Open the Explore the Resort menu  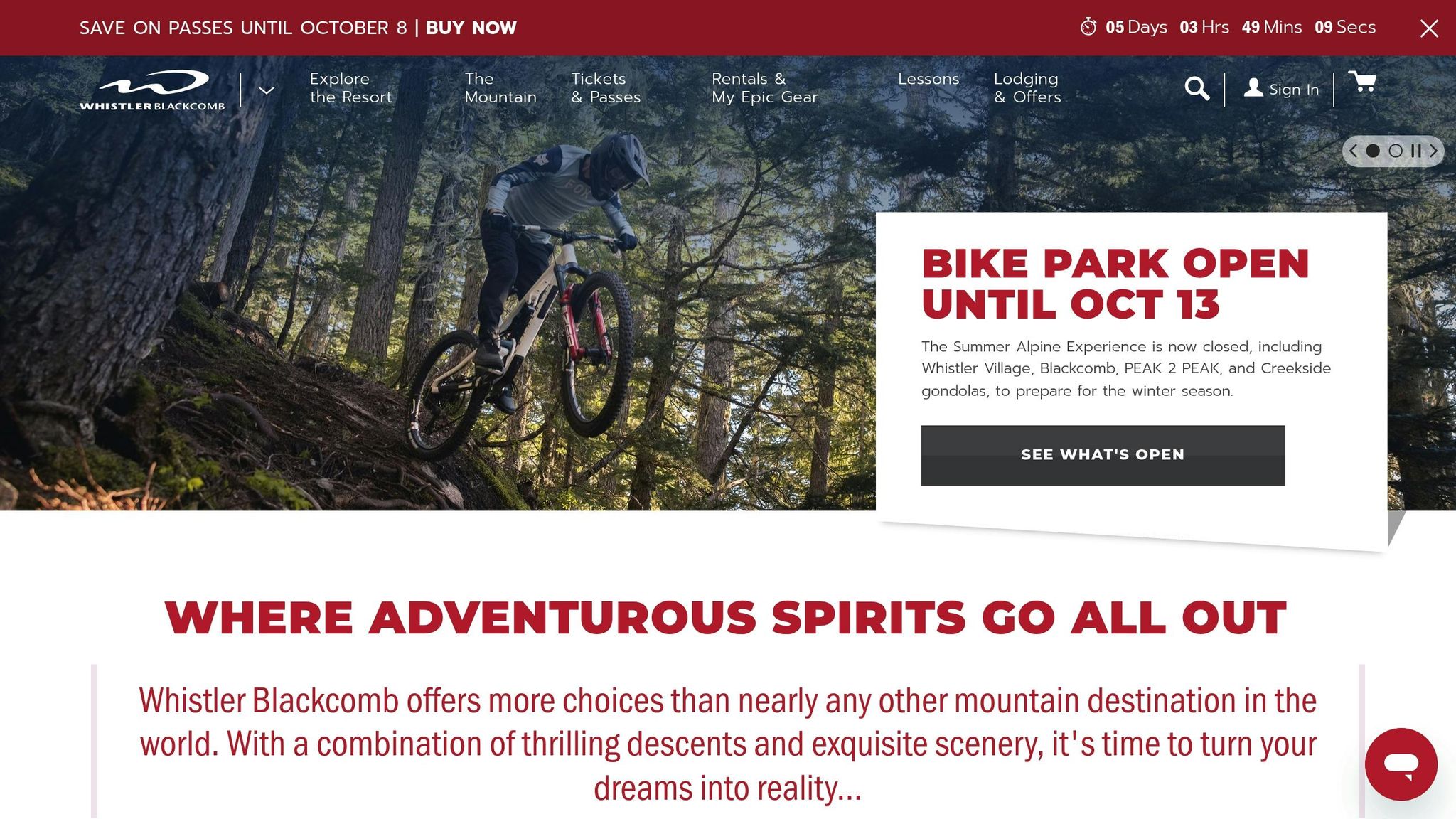pos(350,88)
